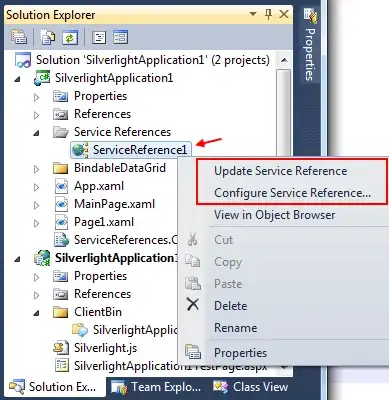
Task: Click the View Designer toolbar icon
Action: tap(120, 37)
